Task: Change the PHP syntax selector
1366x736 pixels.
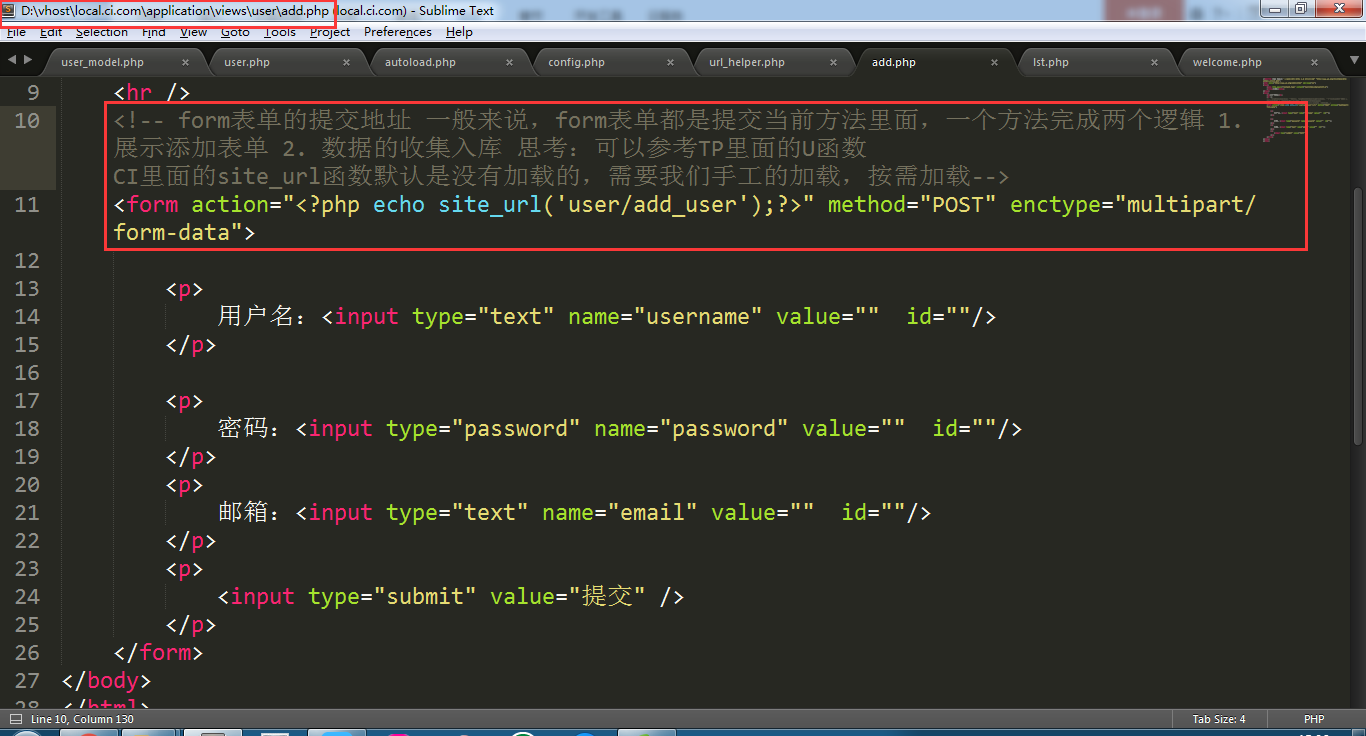Action: click(x=1314, y=719)
